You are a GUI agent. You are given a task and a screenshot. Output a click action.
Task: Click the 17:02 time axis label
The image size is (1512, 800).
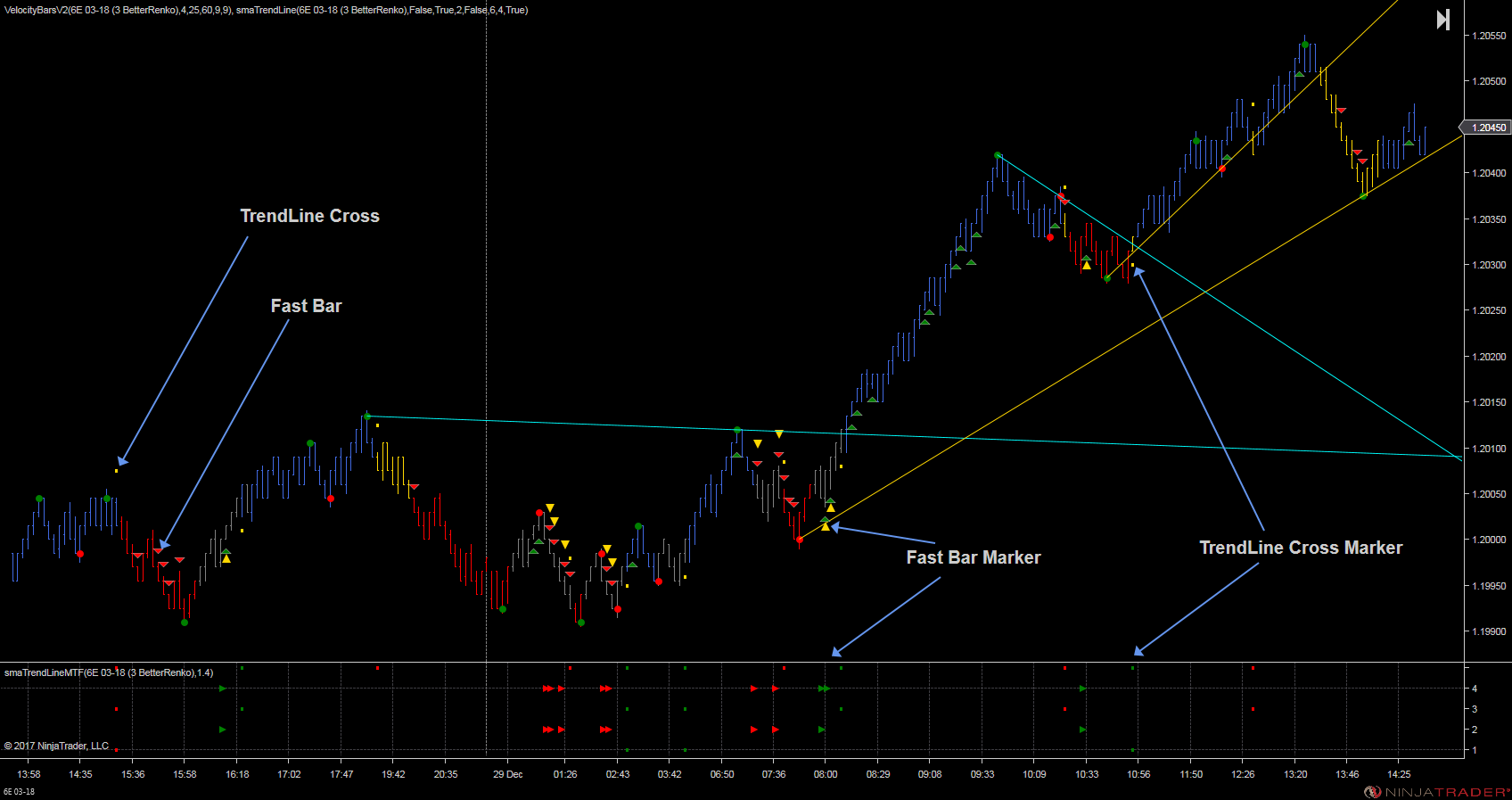tap(289, 774)
